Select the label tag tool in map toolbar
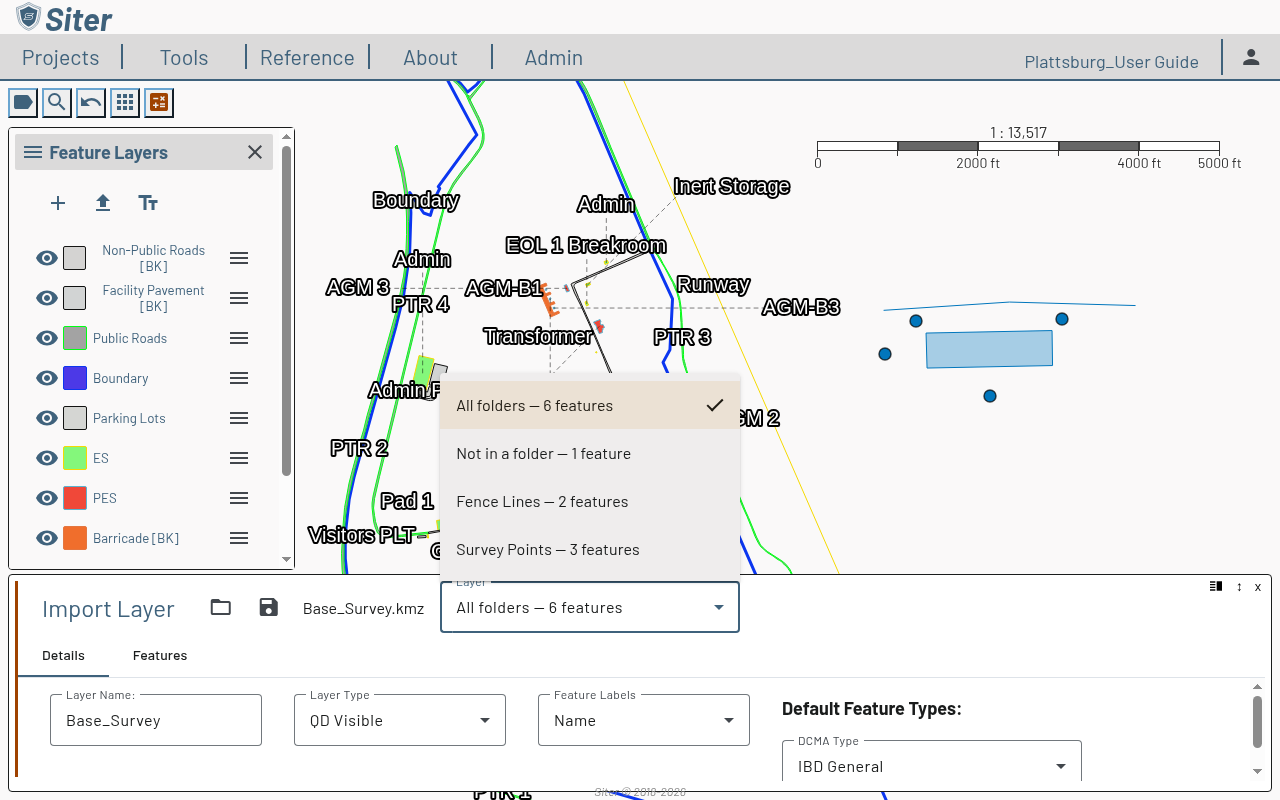Image resolution: width=1280 pixels, height=800 pixels. pos(23,102)
